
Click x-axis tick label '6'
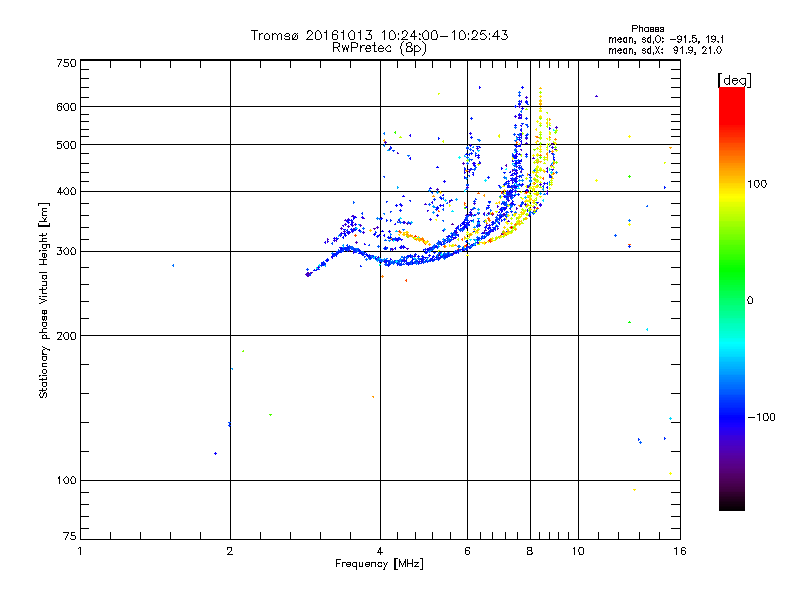point(467,551)
